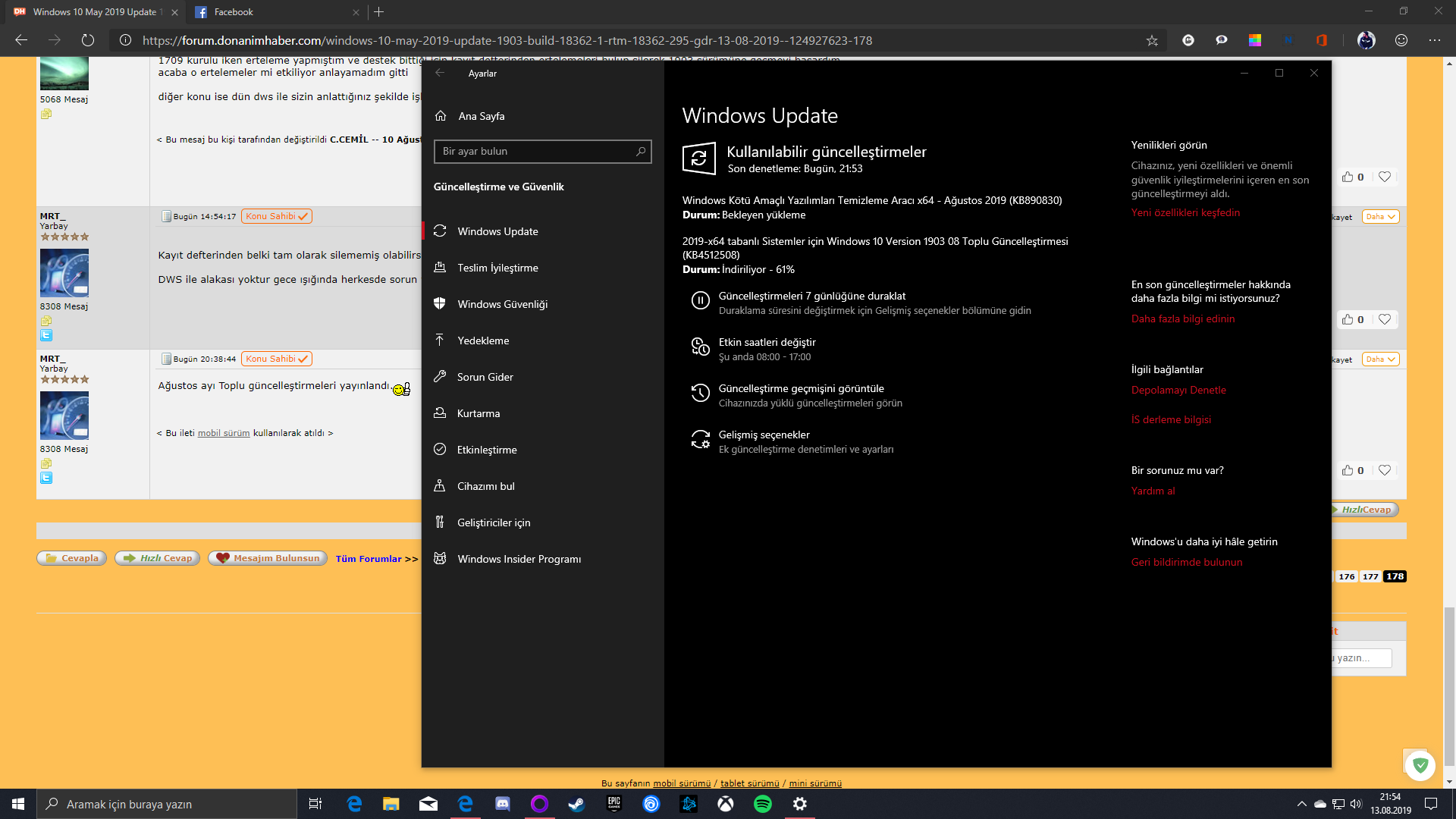Open File Explorer from taskbar

coord(391,804)
